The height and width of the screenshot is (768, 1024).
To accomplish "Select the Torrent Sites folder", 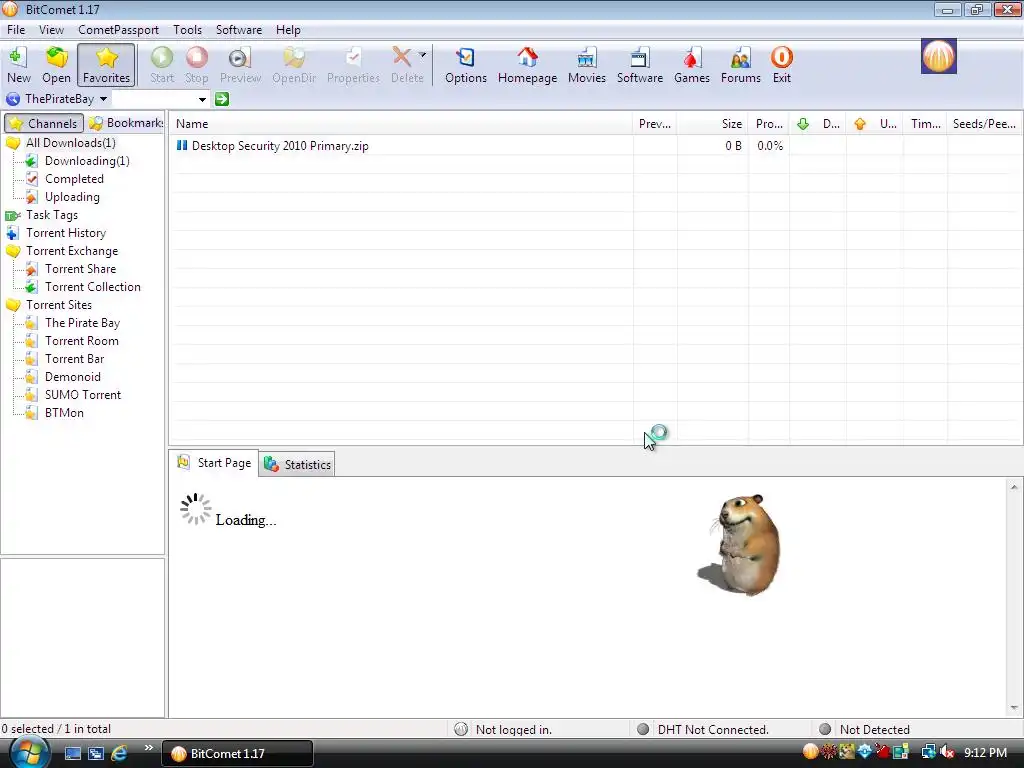I will tap(59, 305).
